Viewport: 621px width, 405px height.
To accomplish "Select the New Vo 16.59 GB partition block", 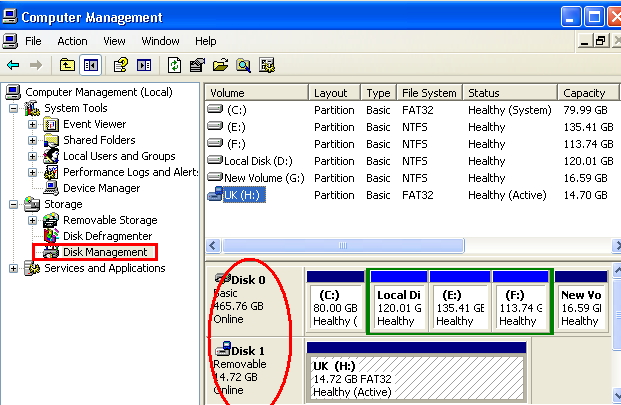I will pos(581,301).
